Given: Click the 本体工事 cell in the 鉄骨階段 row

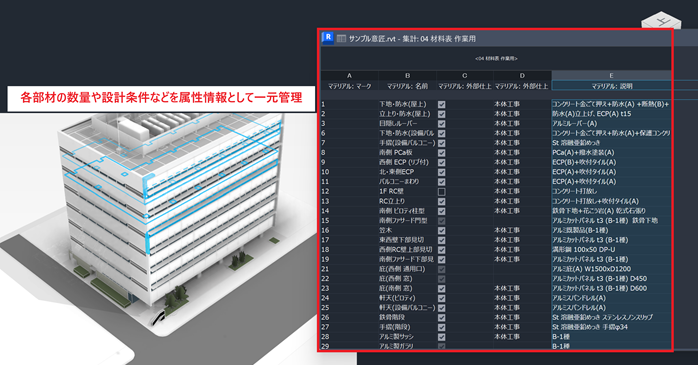Looking at the screenshot, I should tap(522, 317).
